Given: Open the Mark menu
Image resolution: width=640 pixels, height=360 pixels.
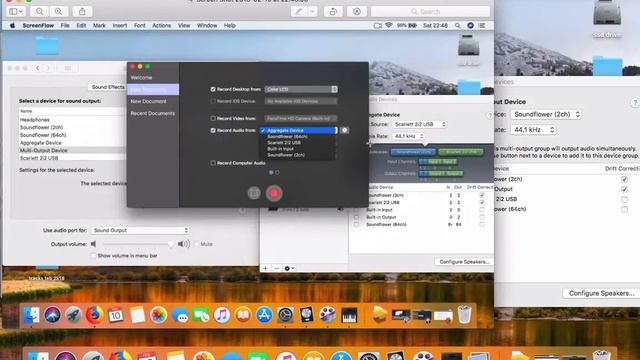Looking at the screenshot, I should tap(99, 25).
